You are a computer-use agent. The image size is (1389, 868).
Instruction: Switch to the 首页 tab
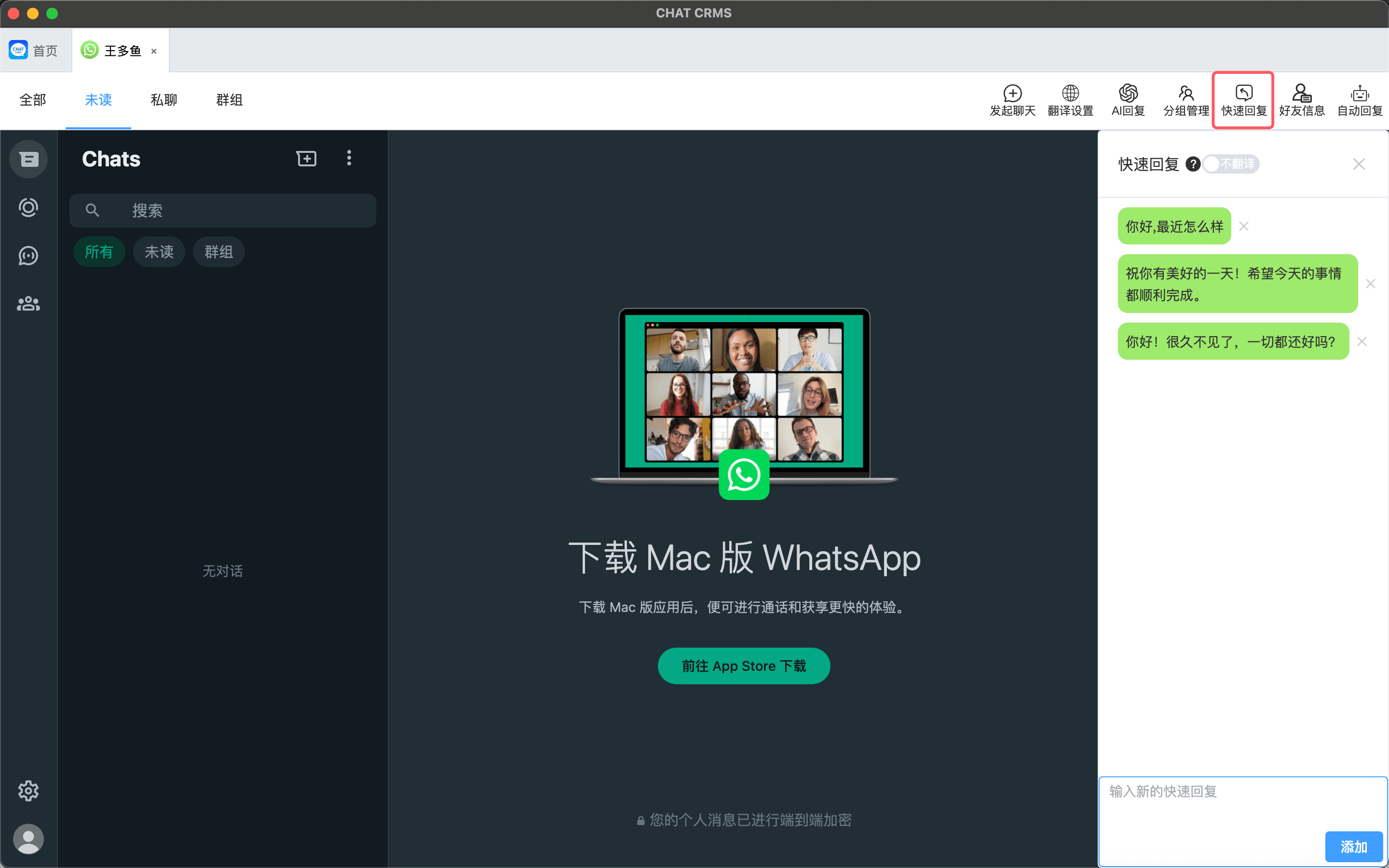(35, 51)
